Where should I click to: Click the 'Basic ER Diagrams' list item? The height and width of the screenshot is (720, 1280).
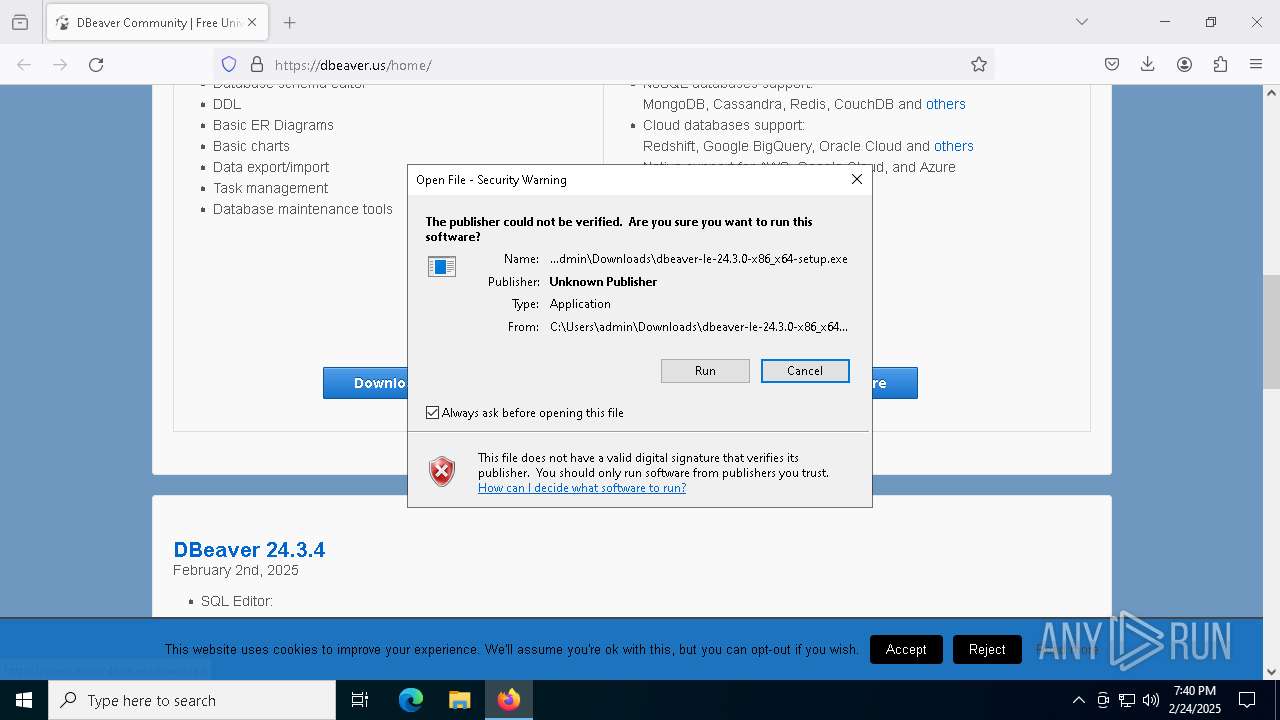(273, 125)
